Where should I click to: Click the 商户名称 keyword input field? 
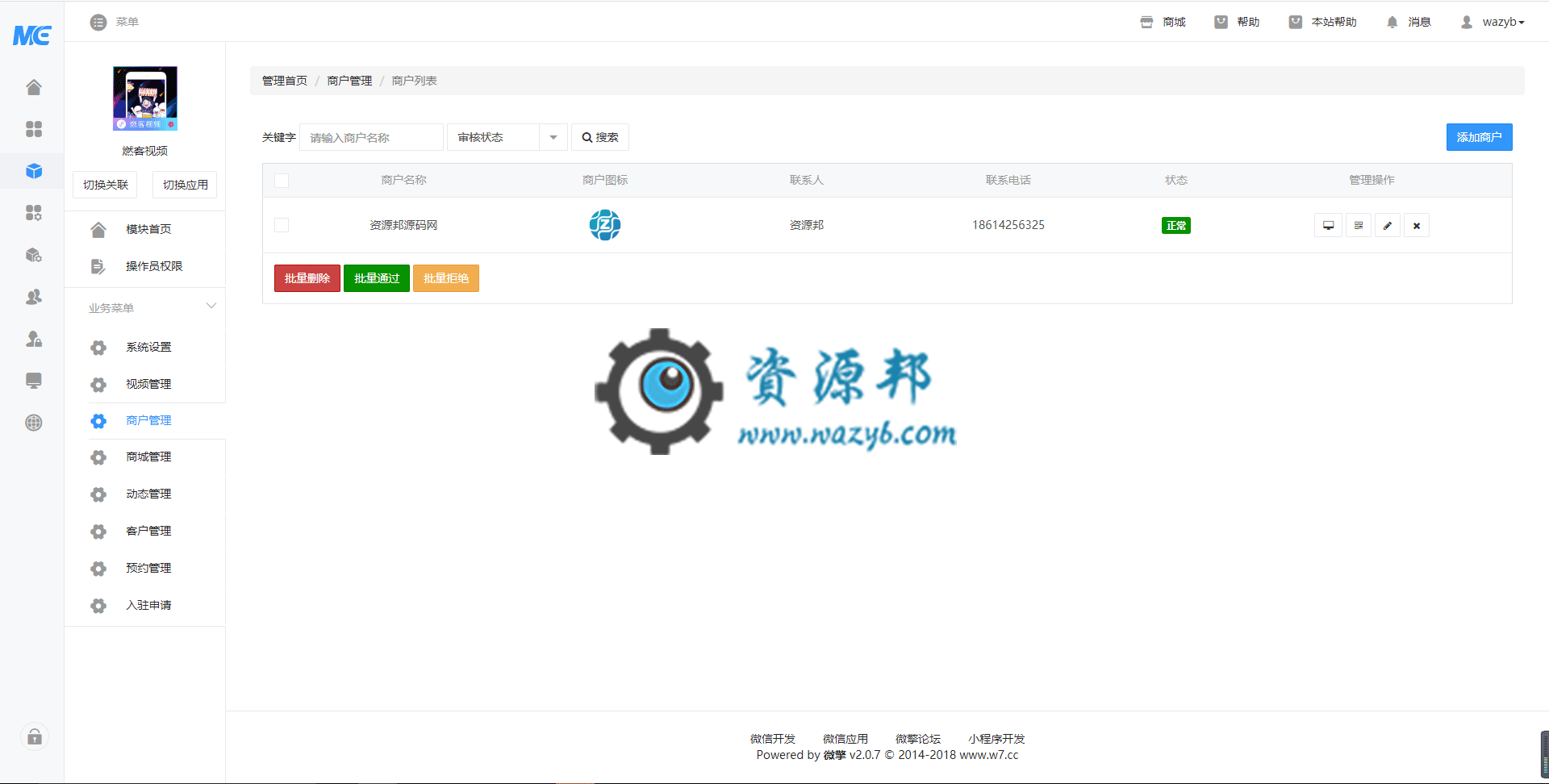point(372,137)
